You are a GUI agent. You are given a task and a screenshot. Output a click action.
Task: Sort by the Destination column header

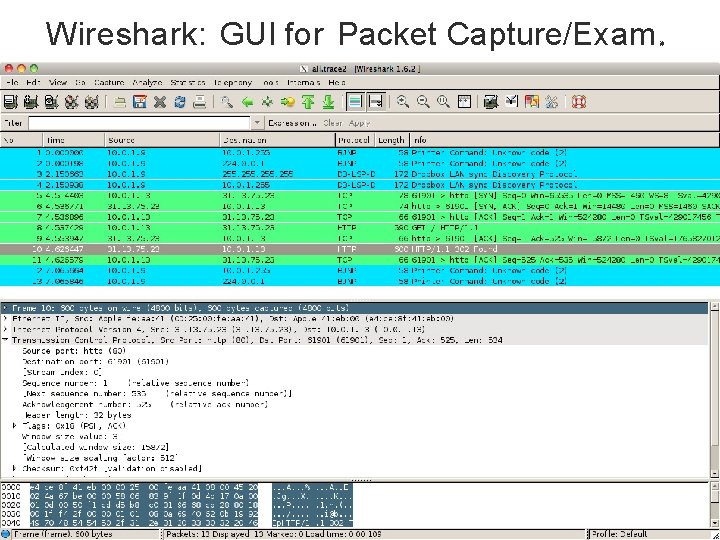click(x=277, y=140)
